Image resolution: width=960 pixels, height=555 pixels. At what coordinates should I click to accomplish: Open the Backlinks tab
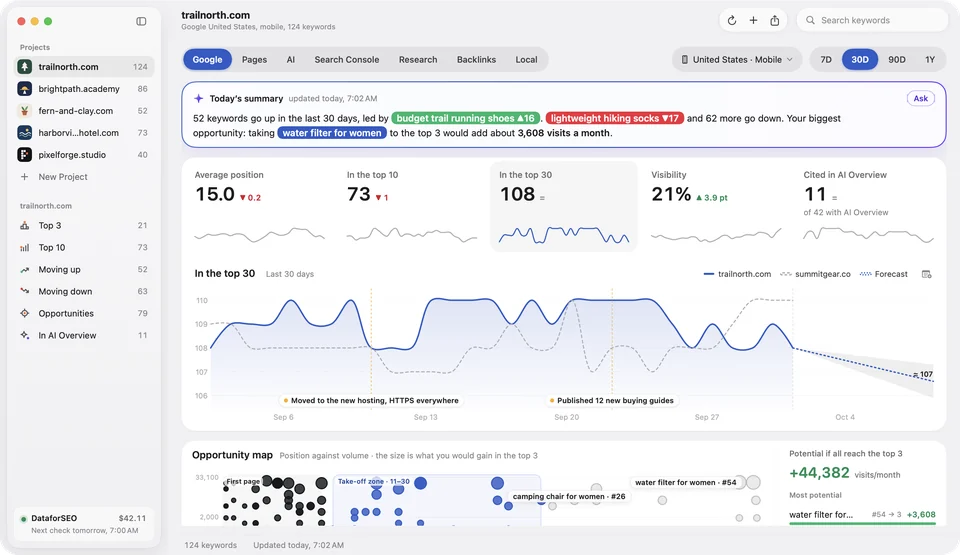(x=476, y=59)
